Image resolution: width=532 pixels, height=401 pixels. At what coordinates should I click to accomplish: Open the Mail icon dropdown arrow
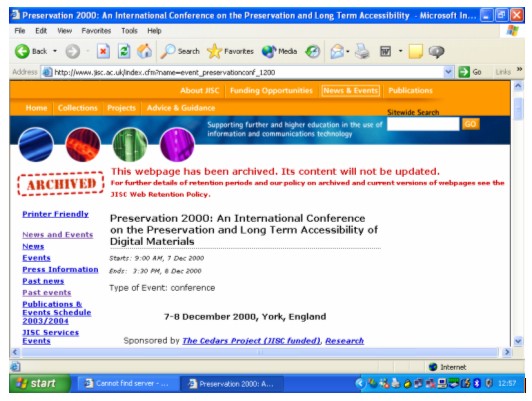[348, 52]
